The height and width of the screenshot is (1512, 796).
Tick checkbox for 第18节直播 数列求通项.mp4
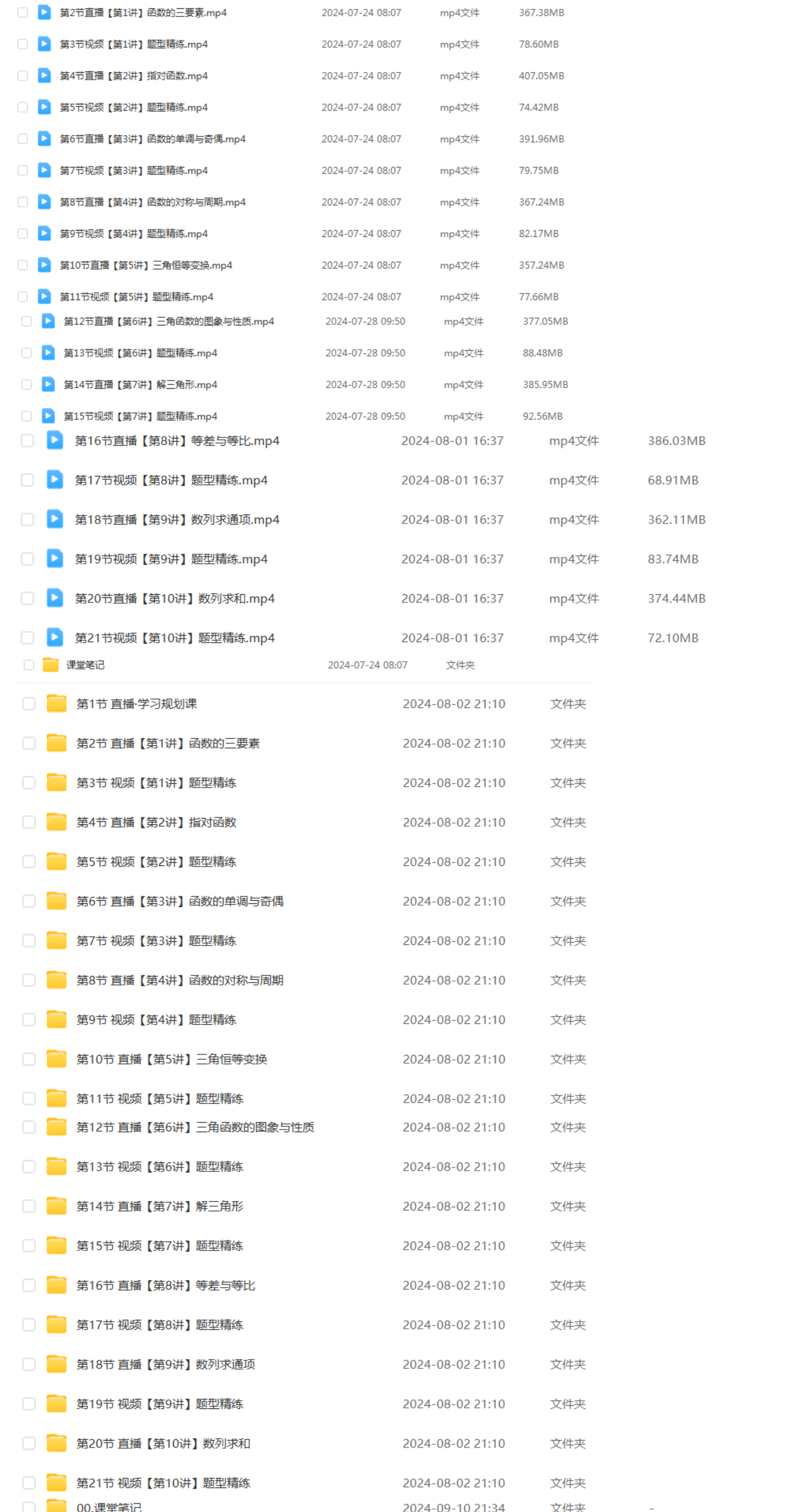pyautogui.click(x=27, y=519)
